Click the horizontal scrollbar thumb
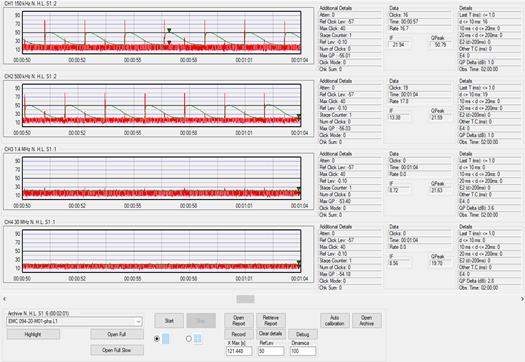This screenshot has width=525, height=362. (245, 299)
